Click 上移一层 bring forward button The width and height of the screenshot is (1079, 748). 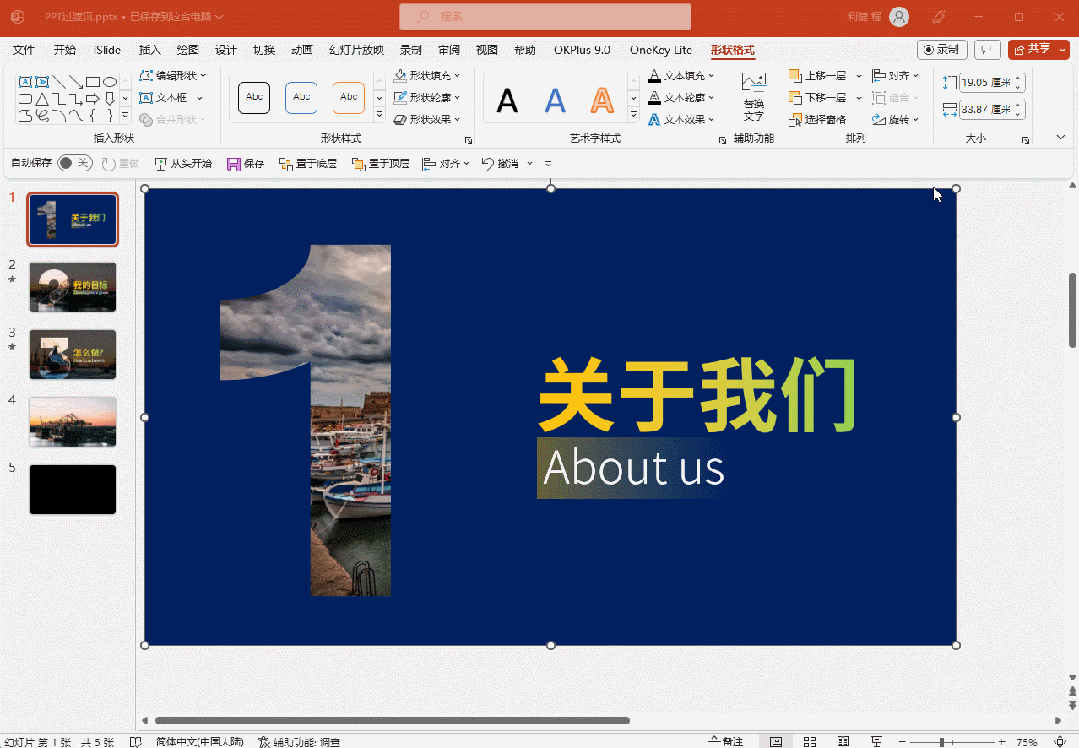[x=818, y=76]
